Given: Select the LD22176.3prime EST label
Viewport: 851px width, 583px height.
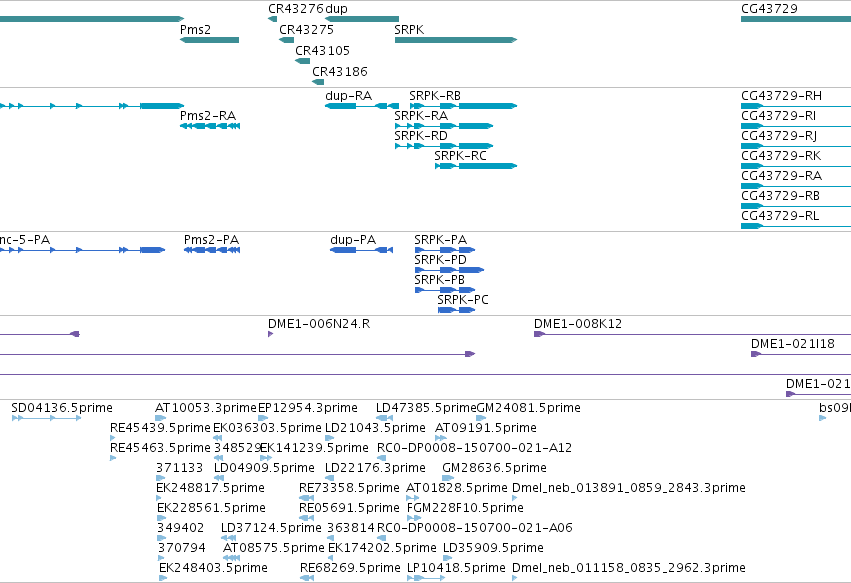Looking at the screenshot, I should pyautogui.click(x=375, y=468).
